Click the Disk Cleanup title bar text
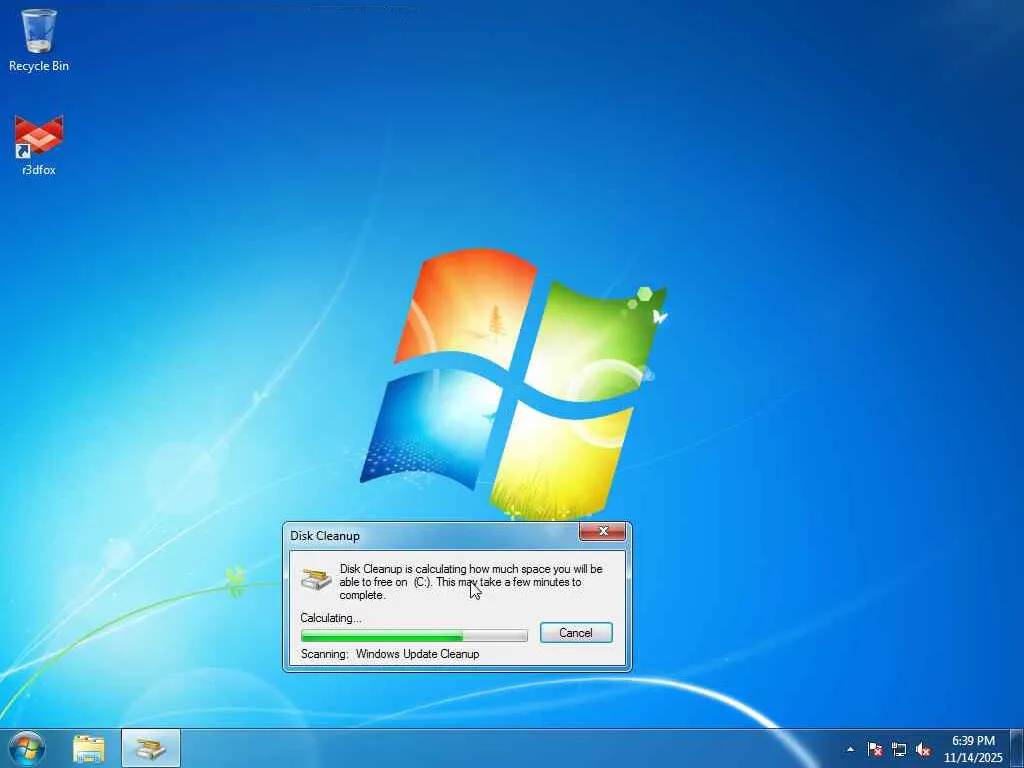1024x768 pixels. coord(325,536)
